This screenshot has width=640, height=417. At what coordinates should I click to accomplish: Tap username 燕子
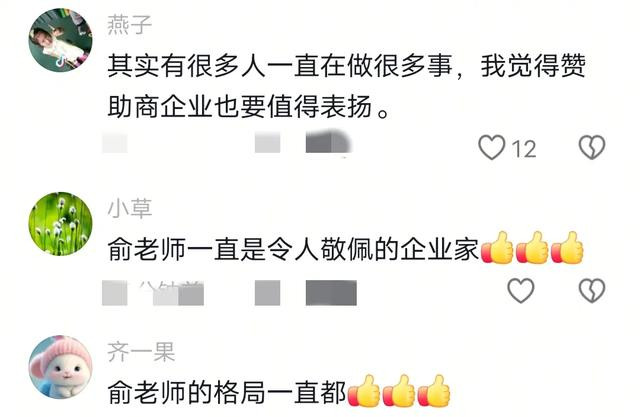point(129,24)
